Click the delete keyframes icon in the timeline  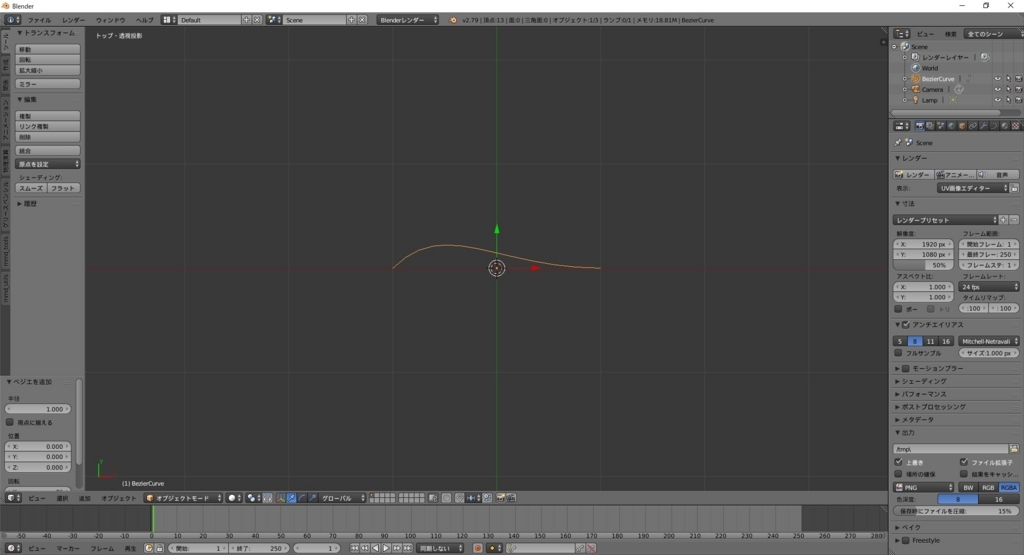pyautogui.click(x=591, y=548)
